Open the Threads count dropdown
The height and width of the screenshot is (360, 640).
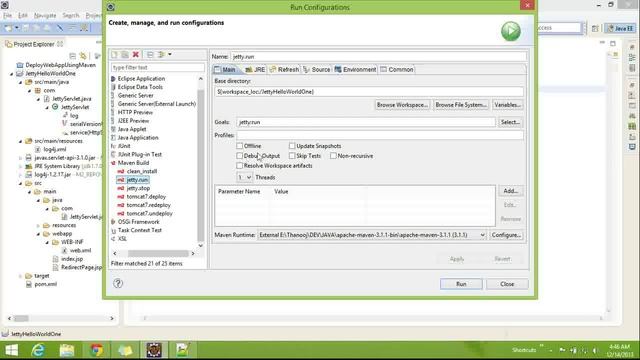coord(244,177)
